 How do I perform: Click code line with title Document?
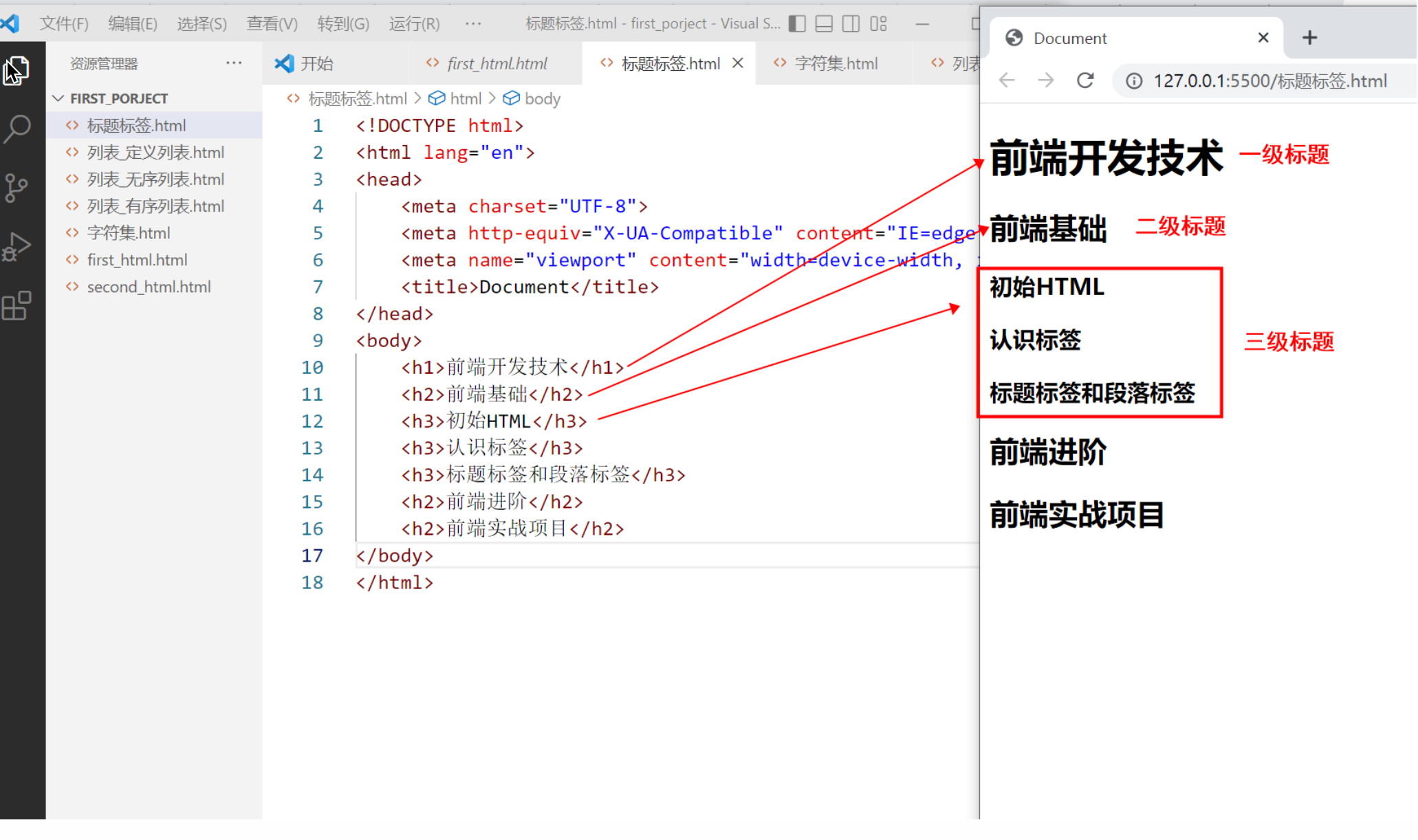point(530,287)
